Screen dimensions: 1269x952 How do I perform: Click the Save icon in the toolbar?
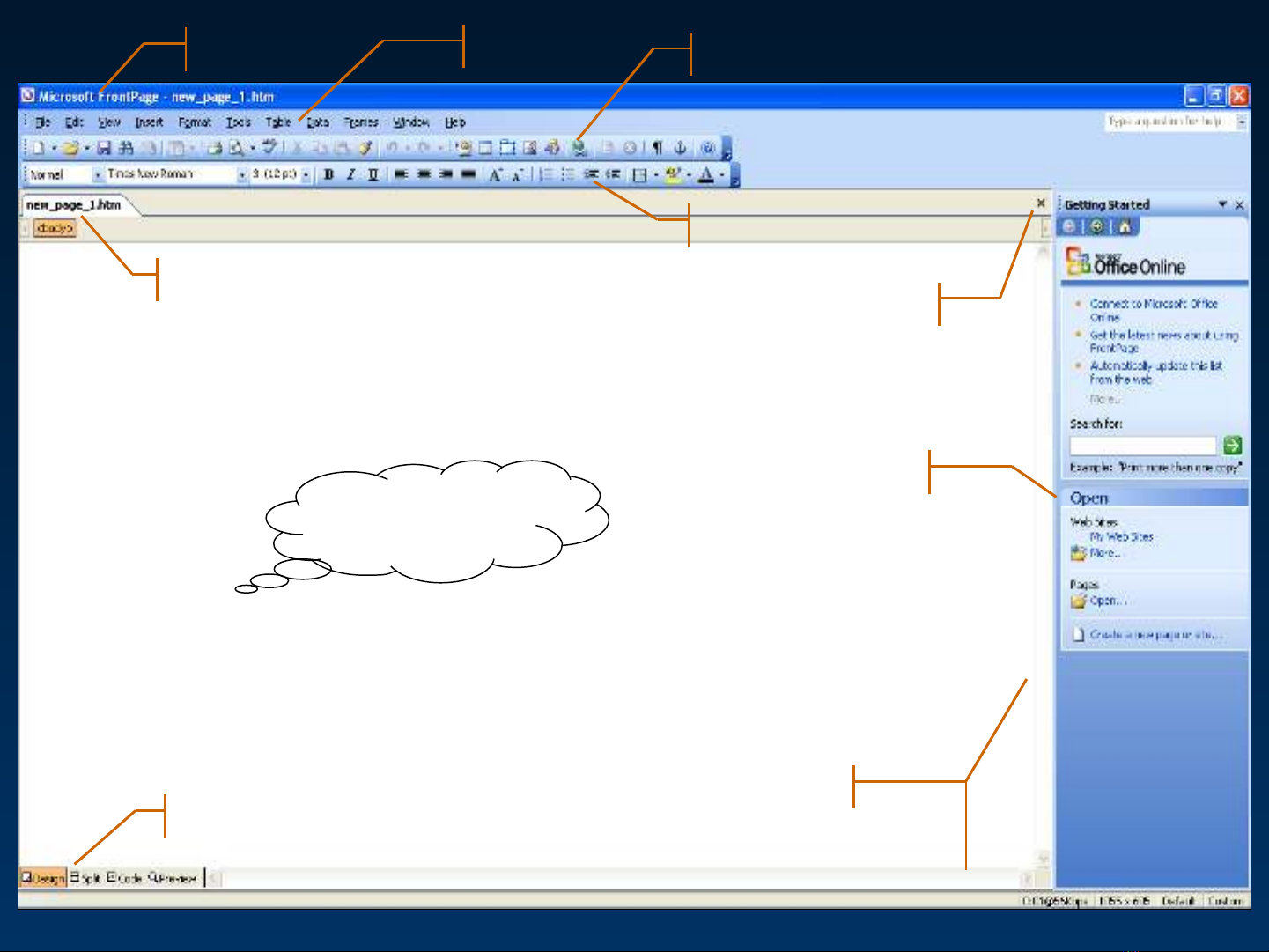point(104,148)
